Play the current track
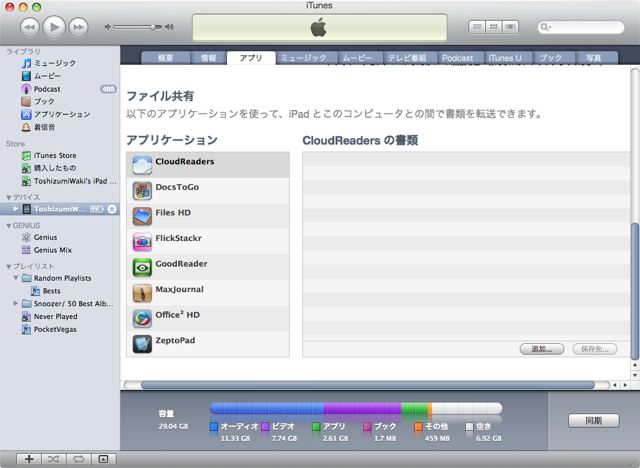Screen dimensions: 640x468 point(54,27)
